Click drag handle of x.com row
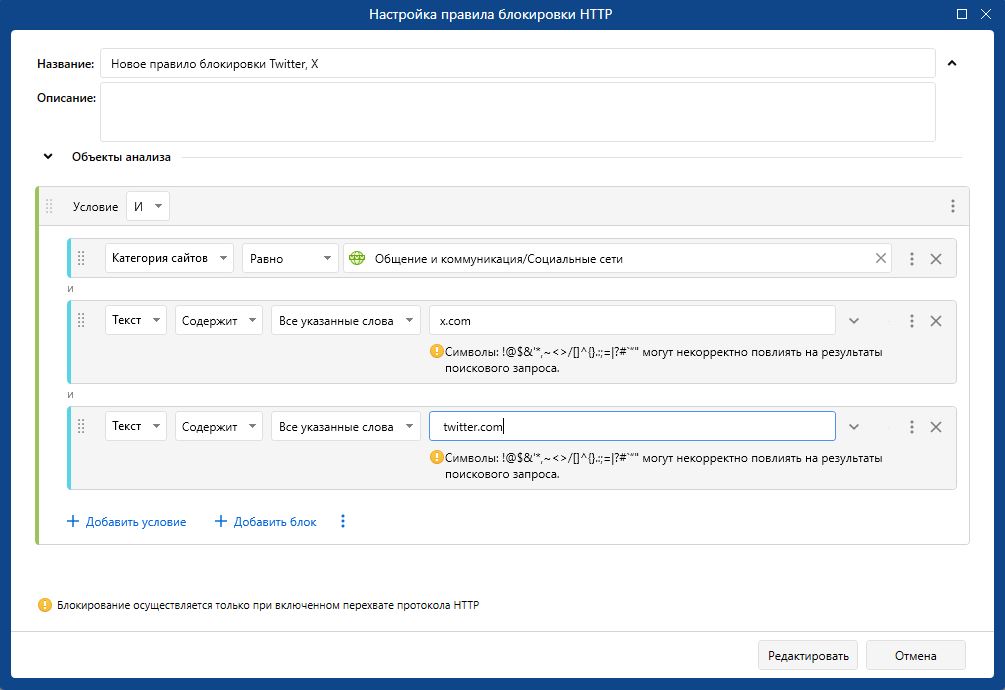The image size is (1005, 690). (x=81, y=320)
